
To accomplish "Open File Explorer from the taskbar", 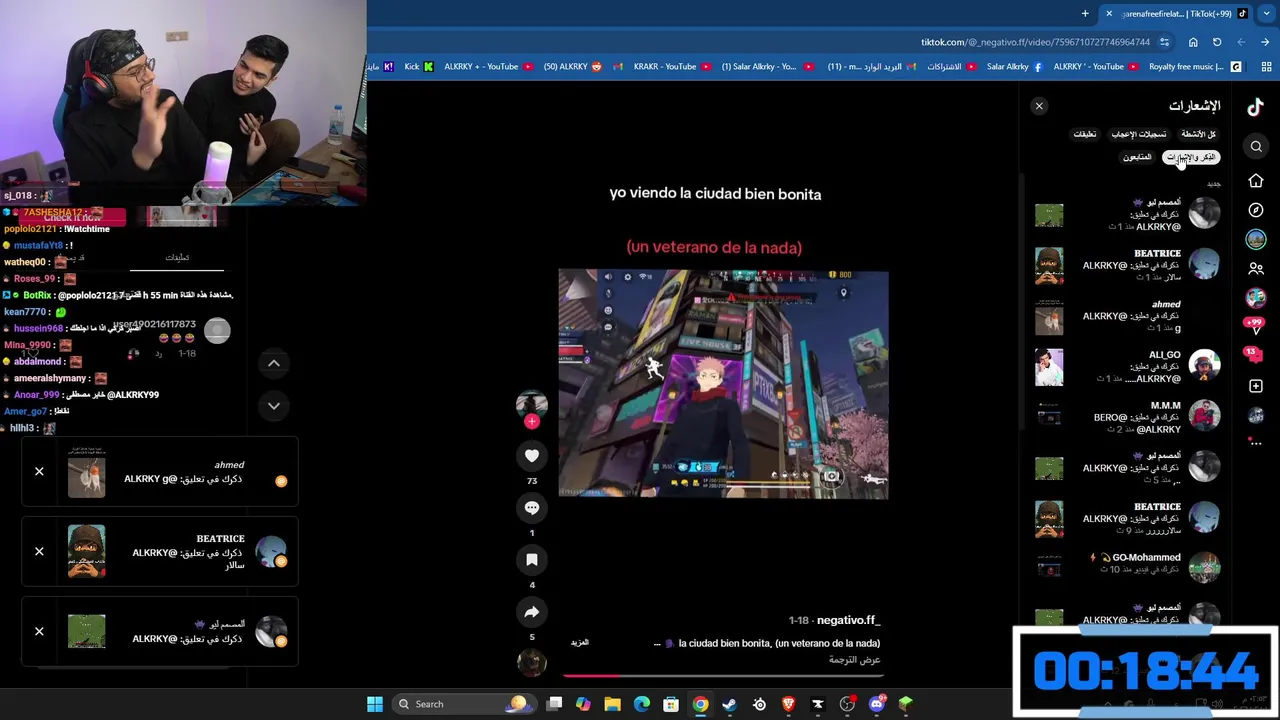I will tap(612, 704).
